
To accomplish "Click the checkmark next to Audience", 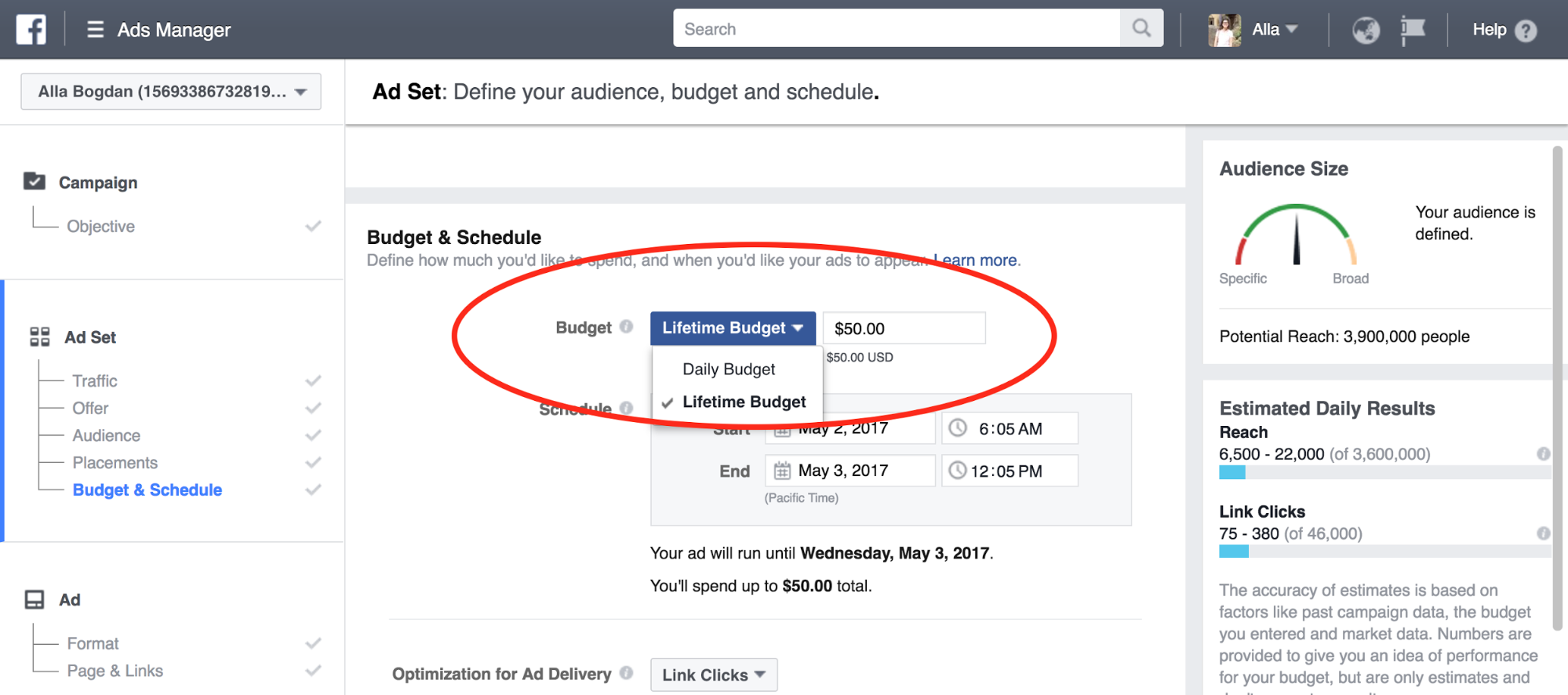I will point(313,435).
